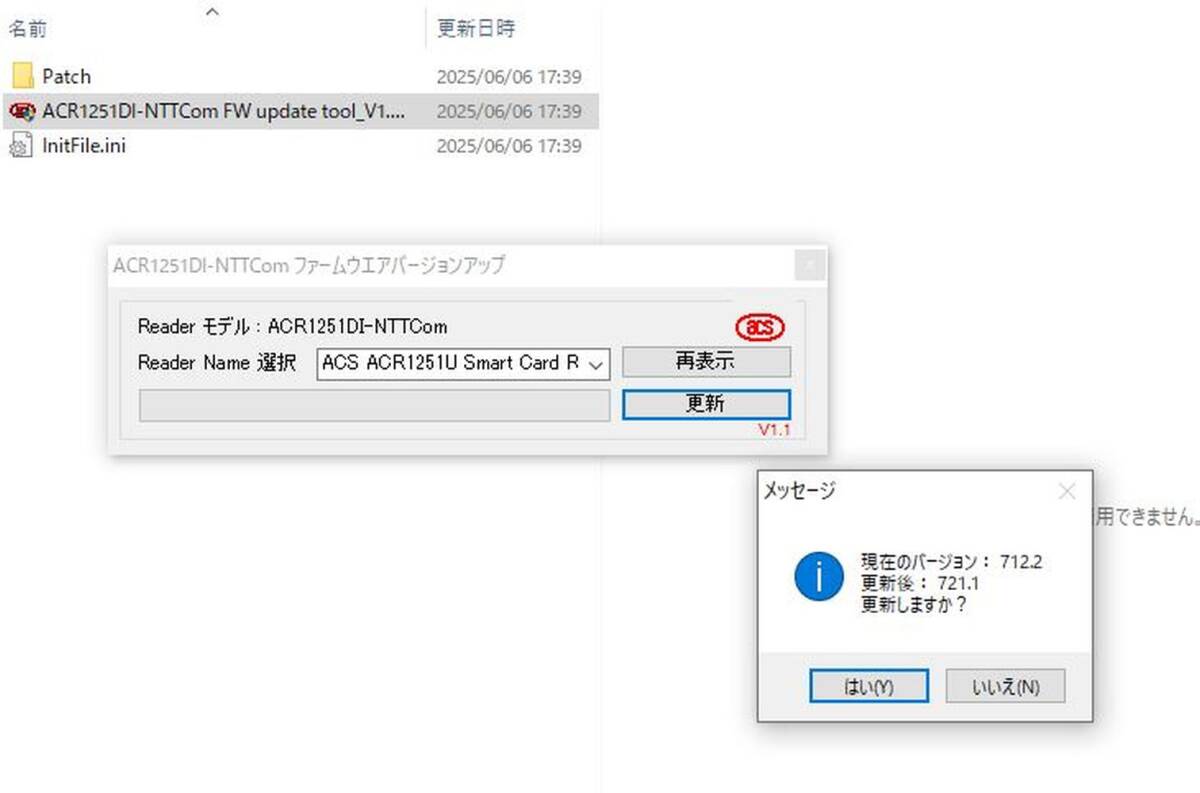Close the メッセージ dialog with X
Image resolution: width=1200 pixels, height=793 pixels.
coord(1067,491)
